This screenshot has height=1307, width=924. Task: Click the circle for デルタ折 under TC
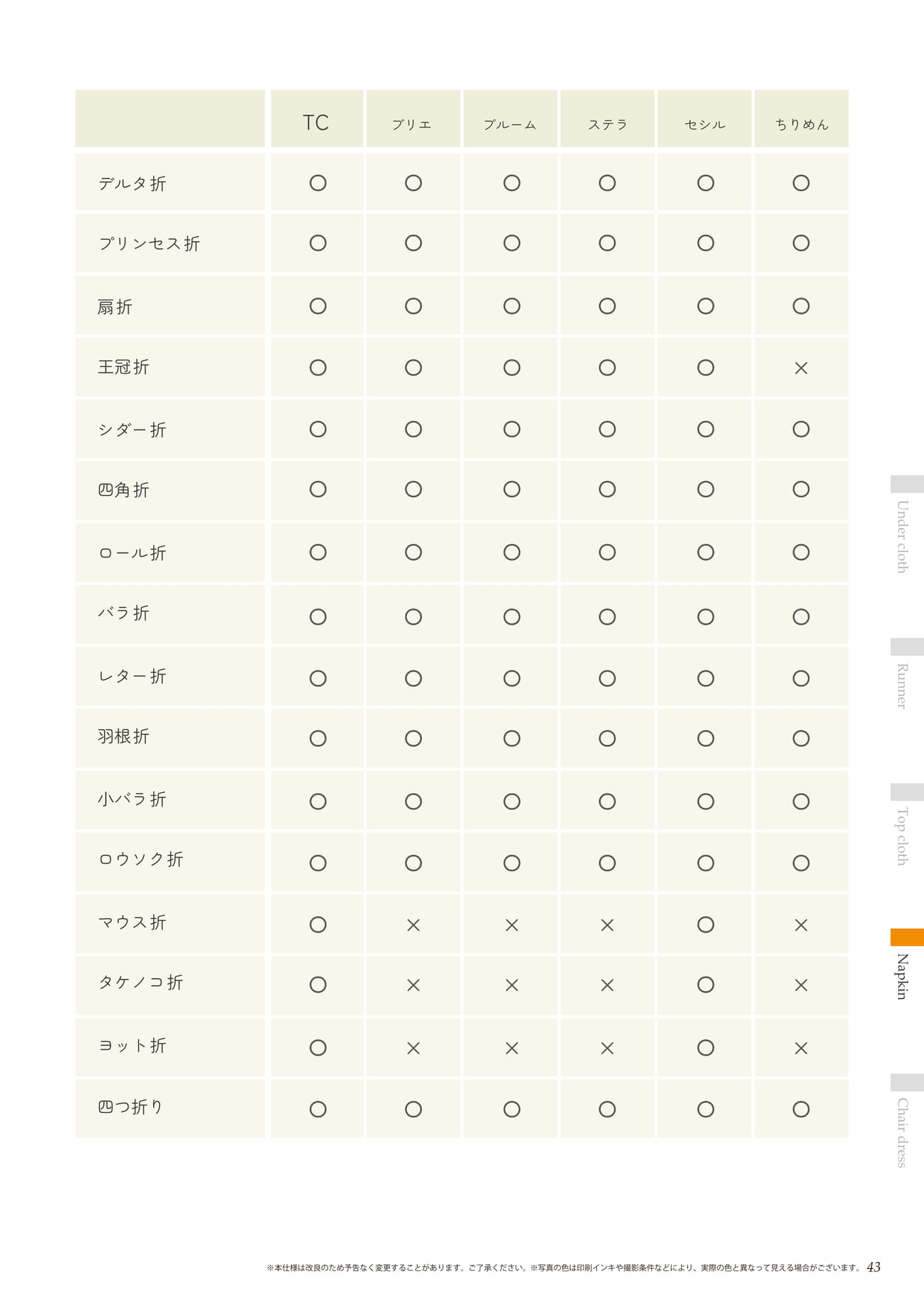[x=318, y=183]
